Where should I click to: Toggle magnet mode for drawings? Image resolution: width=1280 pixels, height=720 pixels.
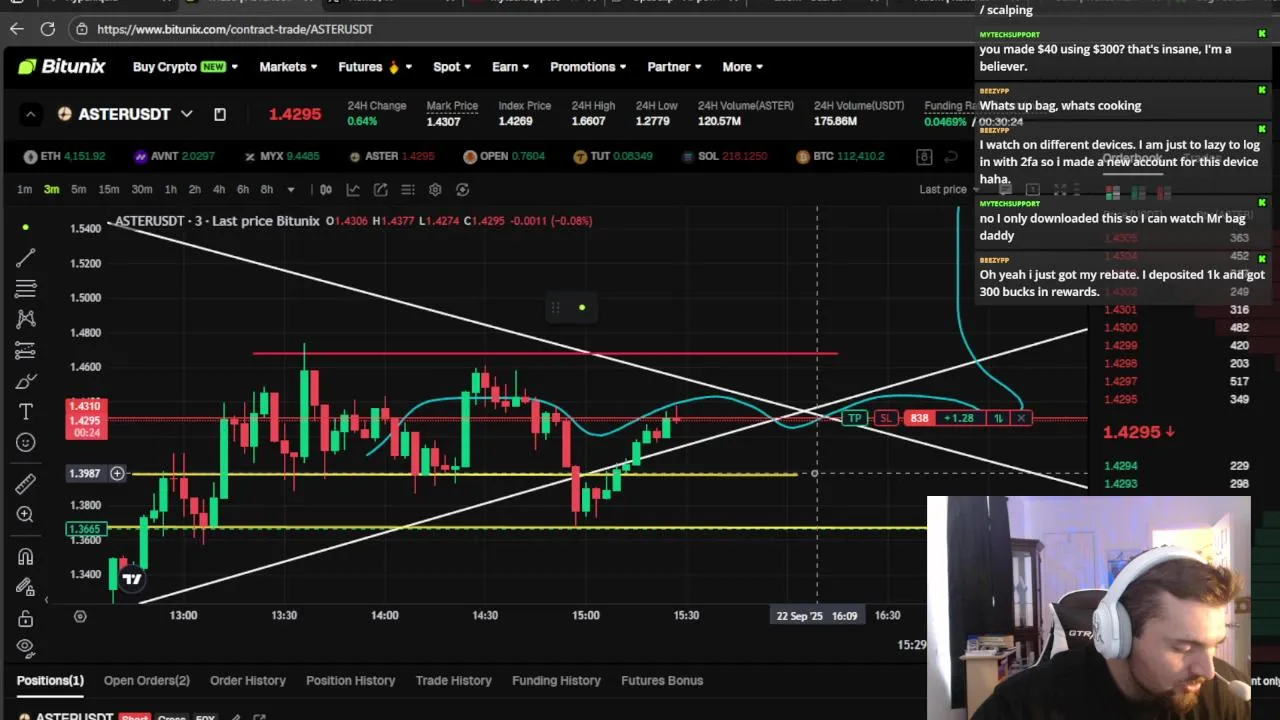click(26, 556)
